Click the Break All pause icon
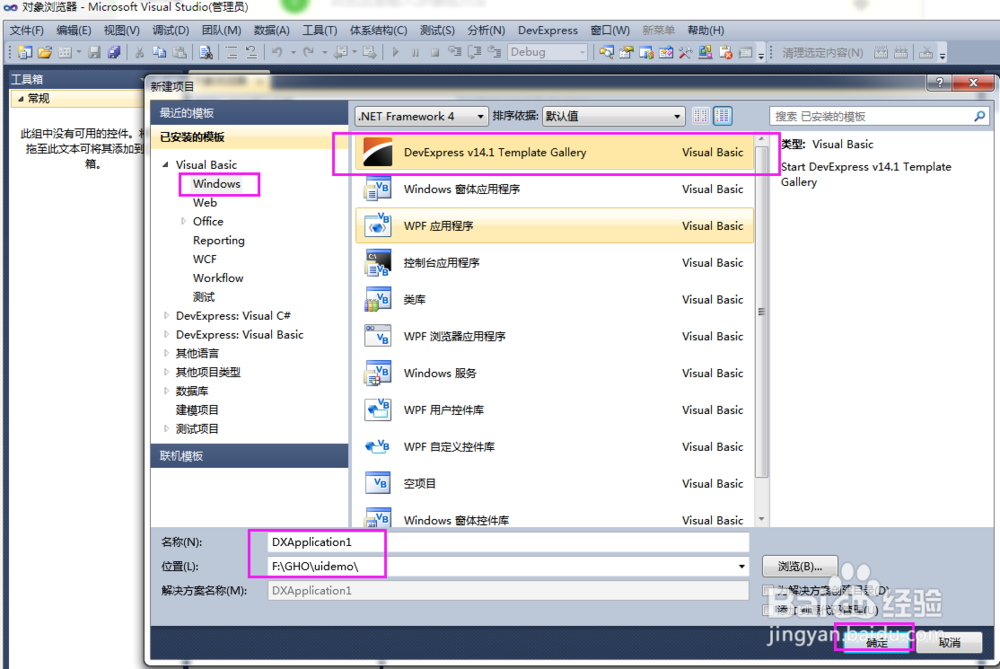The width and height of the screenshot is (1000, 669). tap(415, 52)
